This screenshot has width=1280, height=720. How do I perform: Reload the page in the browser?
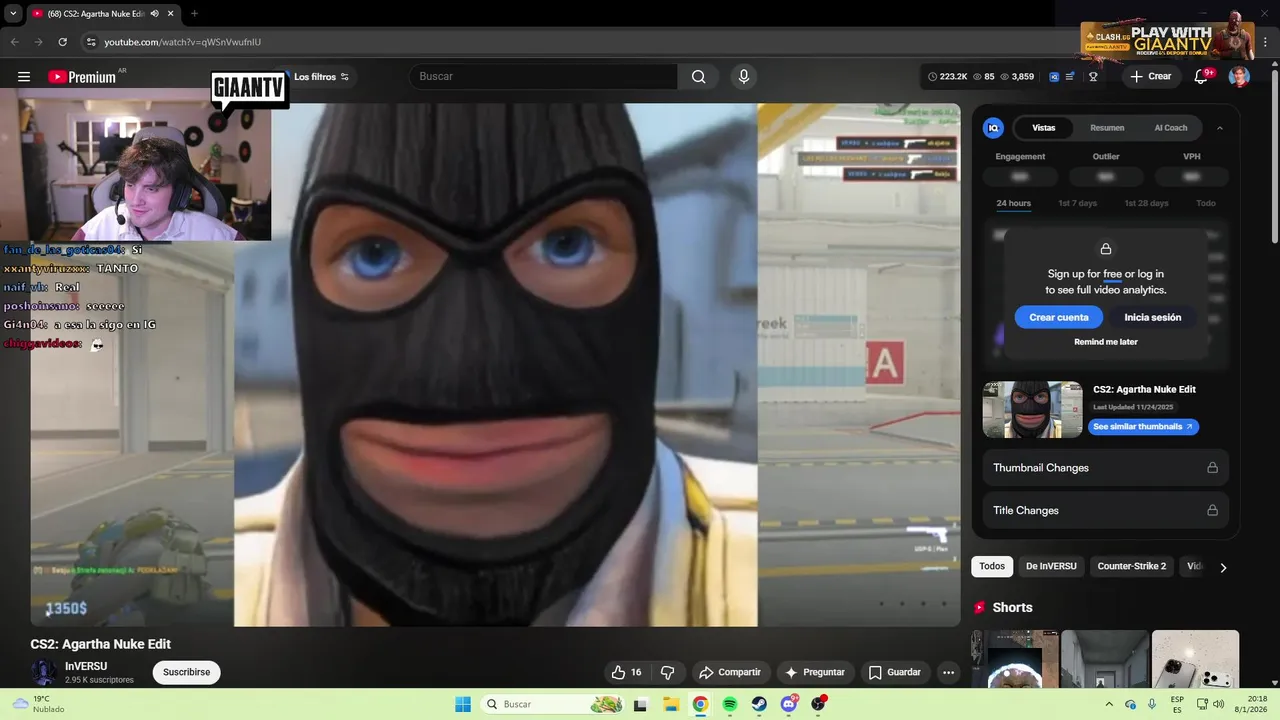62,42
